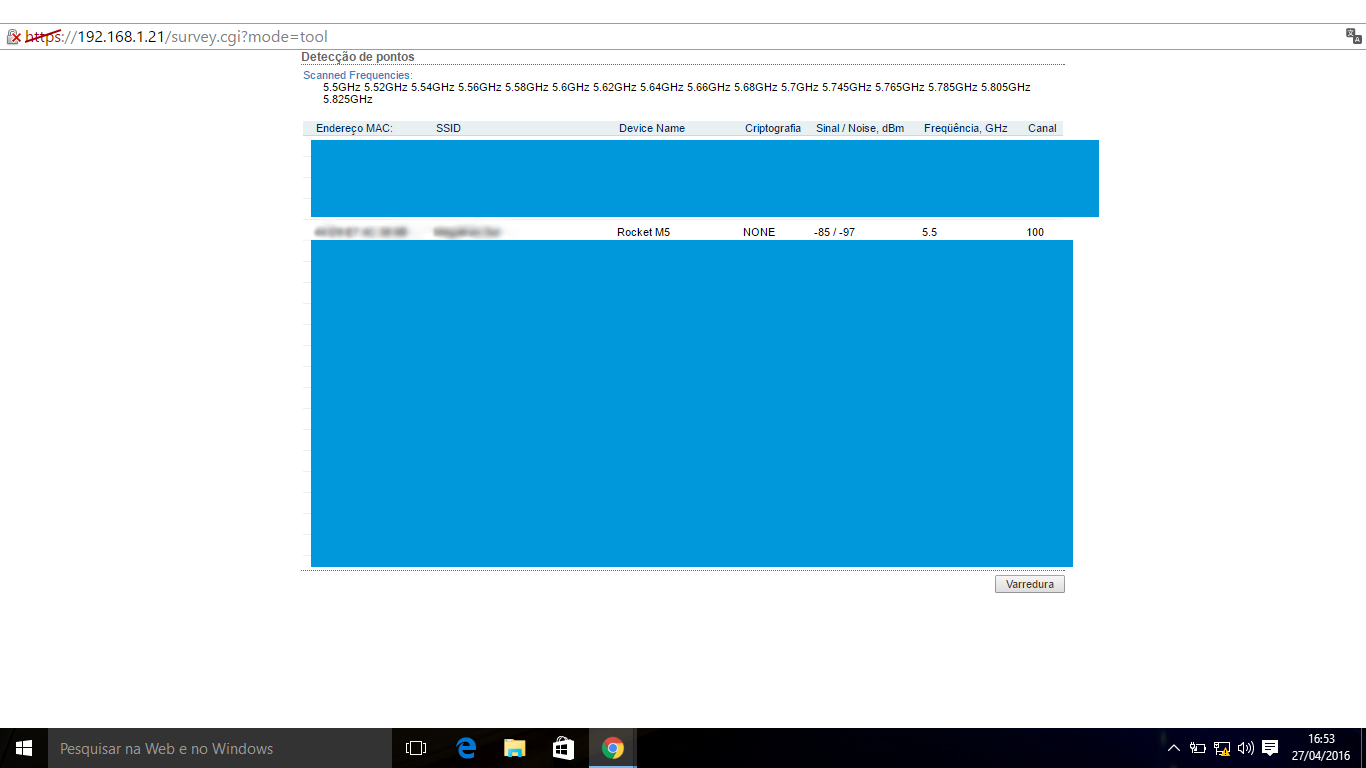Click the Detecção de pontos heading
This screenshot has width=1366, height=768.
358,57
